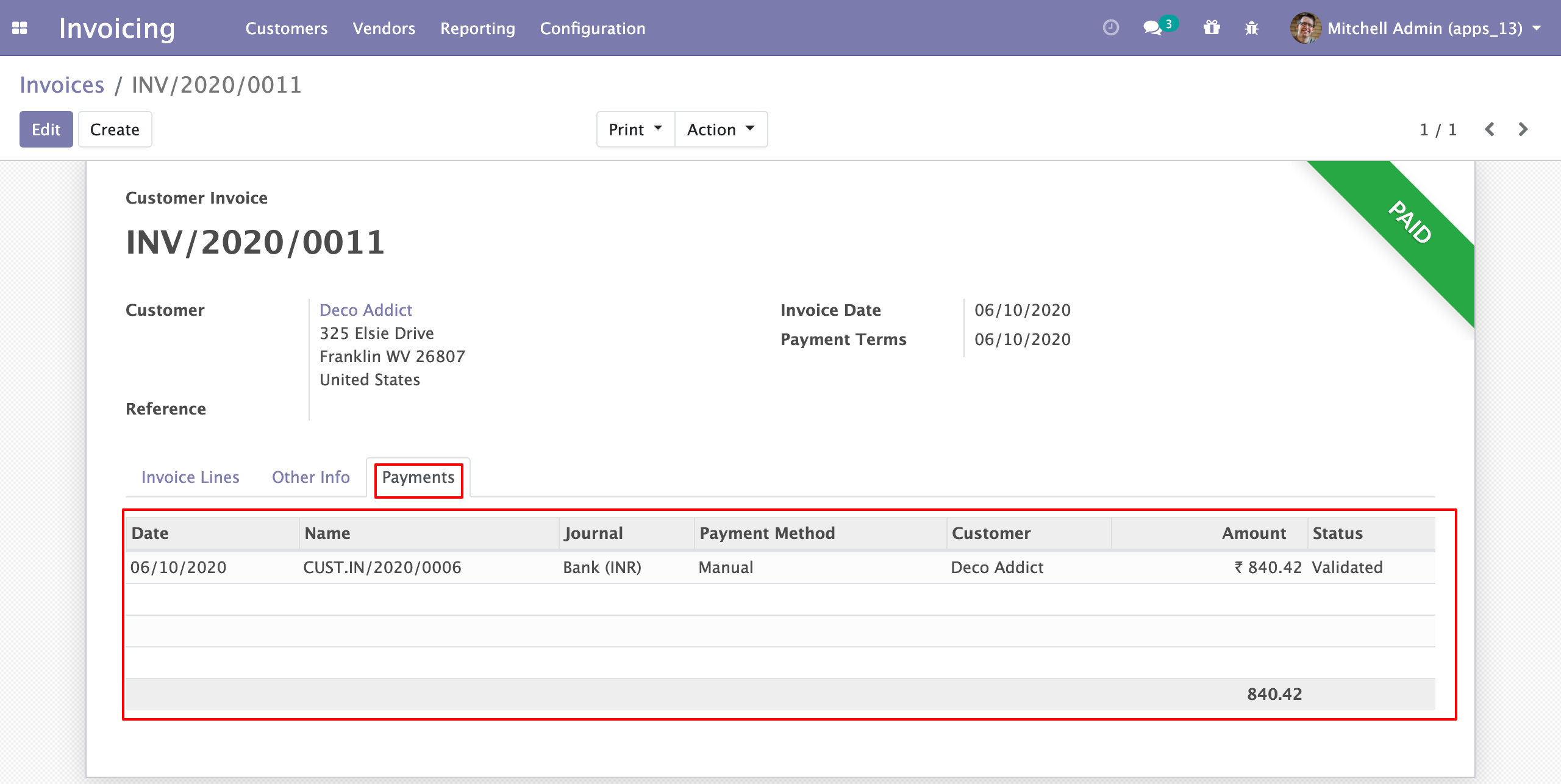Sort payments by Journal column header

pos(627,533)
